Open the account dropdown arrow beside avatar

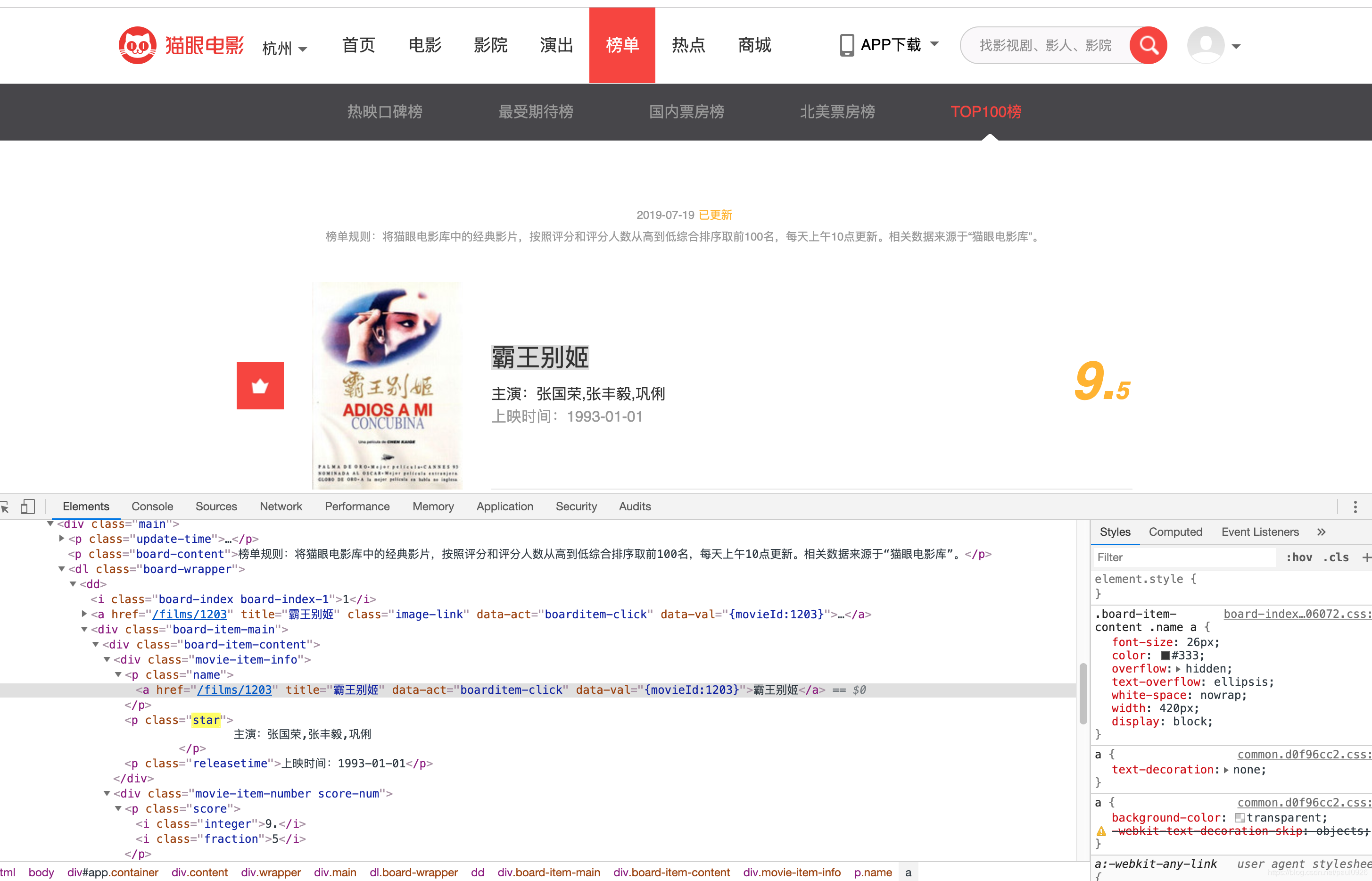1236,46
